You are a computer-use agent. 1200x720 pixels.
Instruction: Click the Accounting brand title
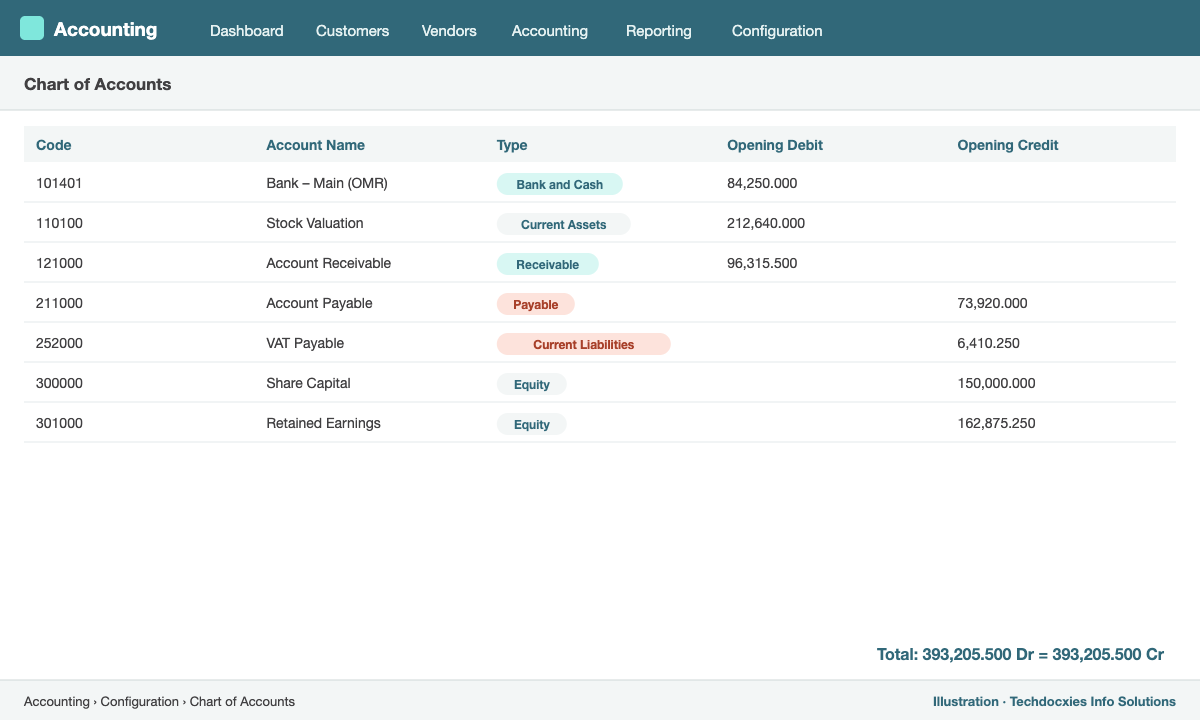(105, 29)
